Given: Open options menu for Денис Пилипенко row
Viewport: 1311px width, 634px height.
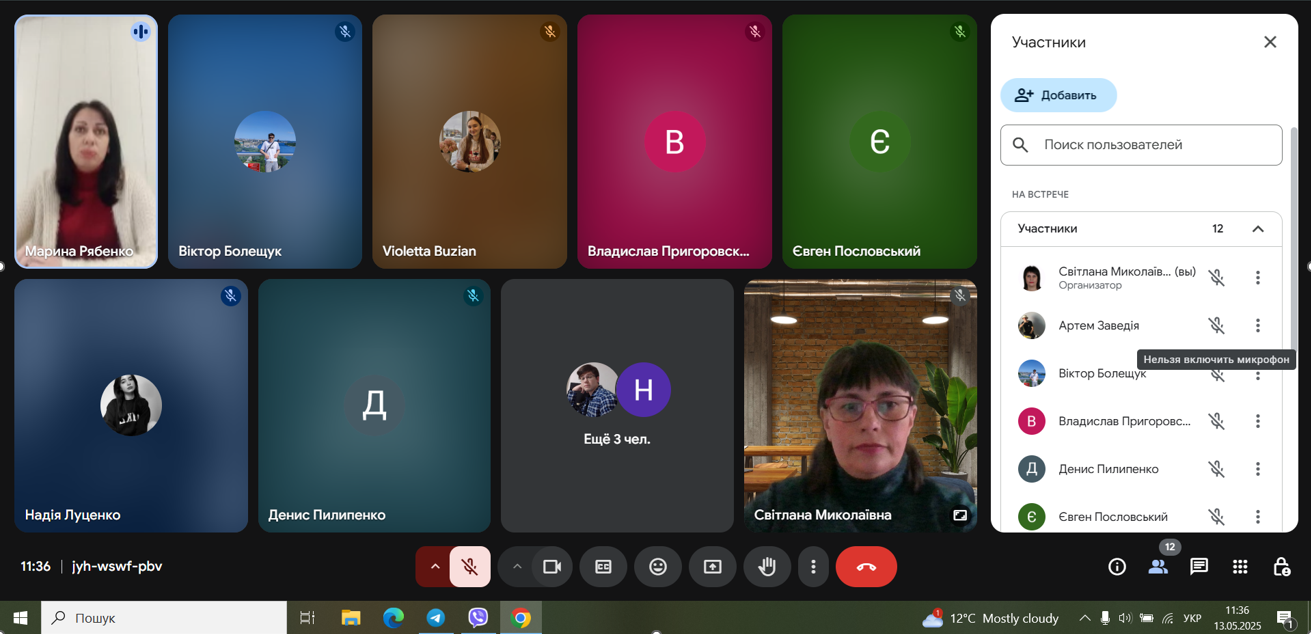Looking at the screenshot, I should [x=1258, y=469].
